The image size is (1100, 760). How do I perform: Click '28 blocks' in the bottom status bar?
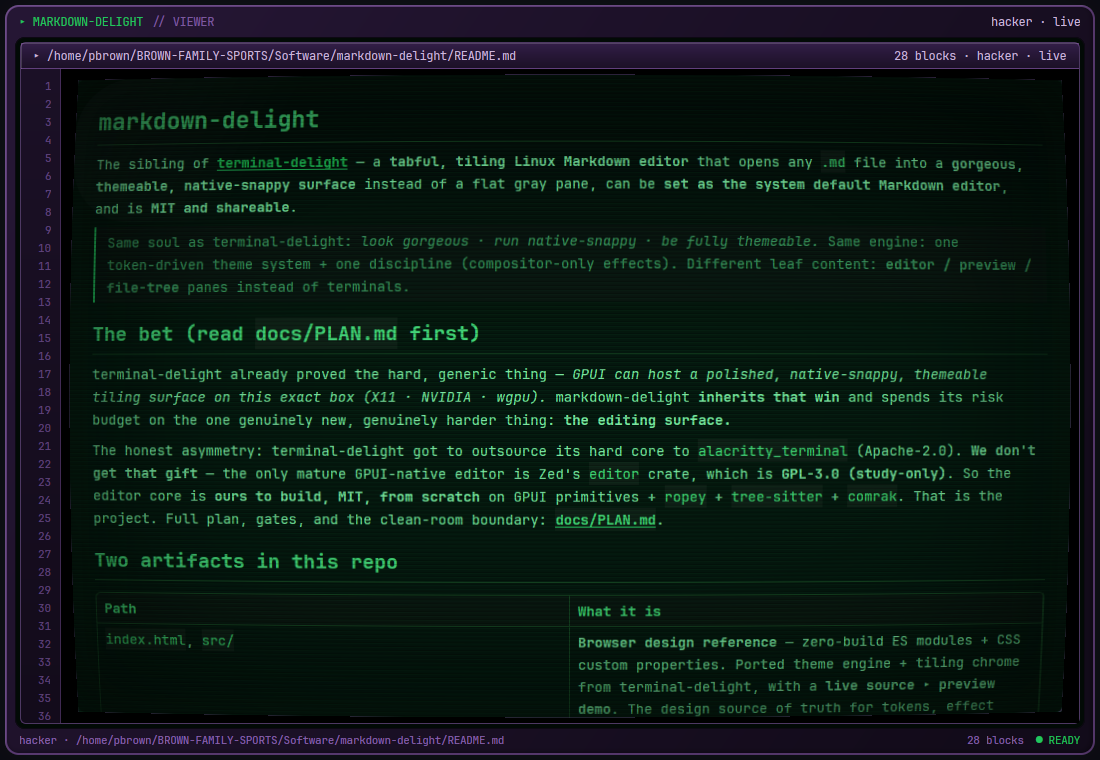995,740
